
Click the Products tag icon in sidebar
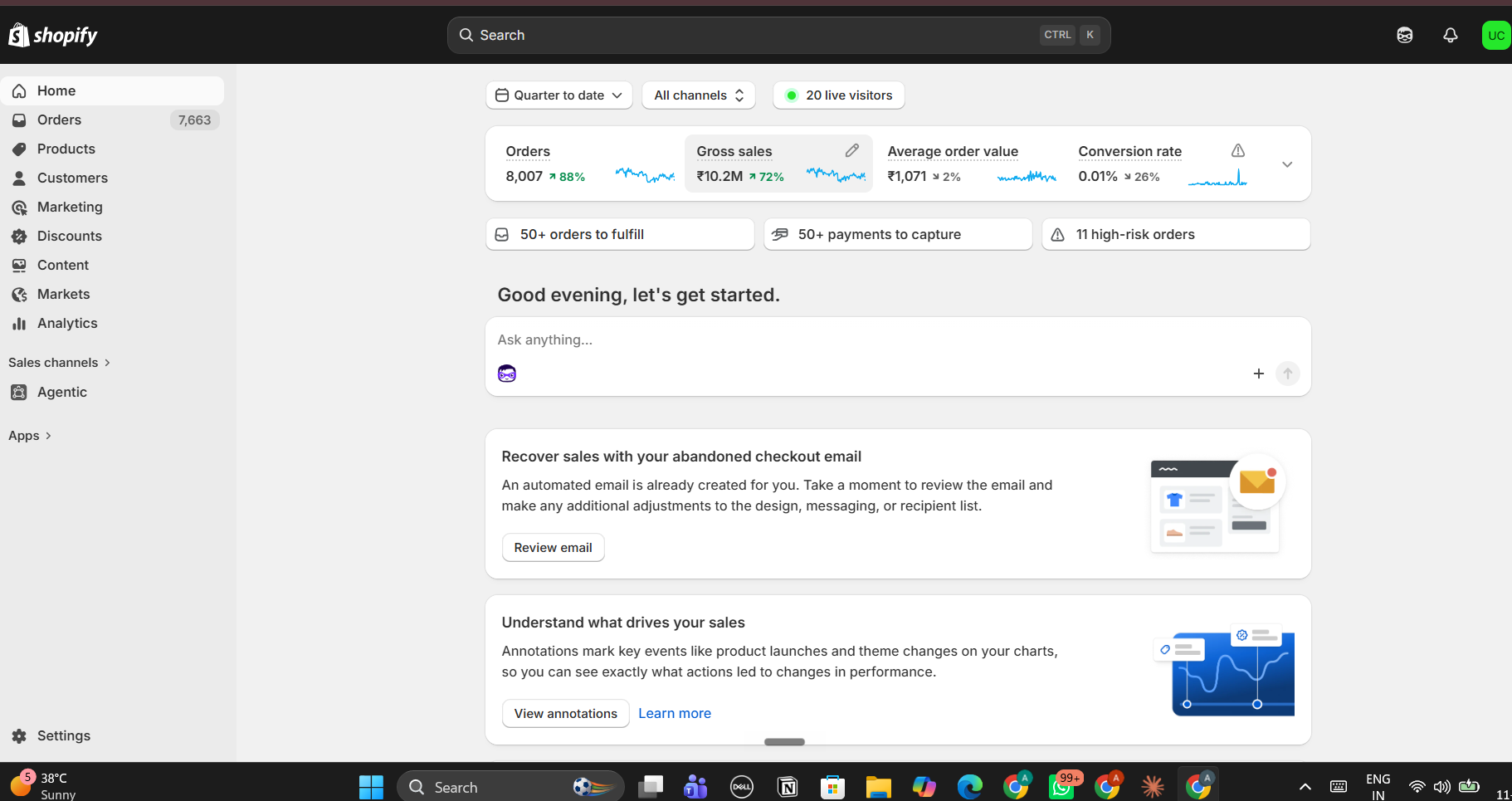[19, 149]
